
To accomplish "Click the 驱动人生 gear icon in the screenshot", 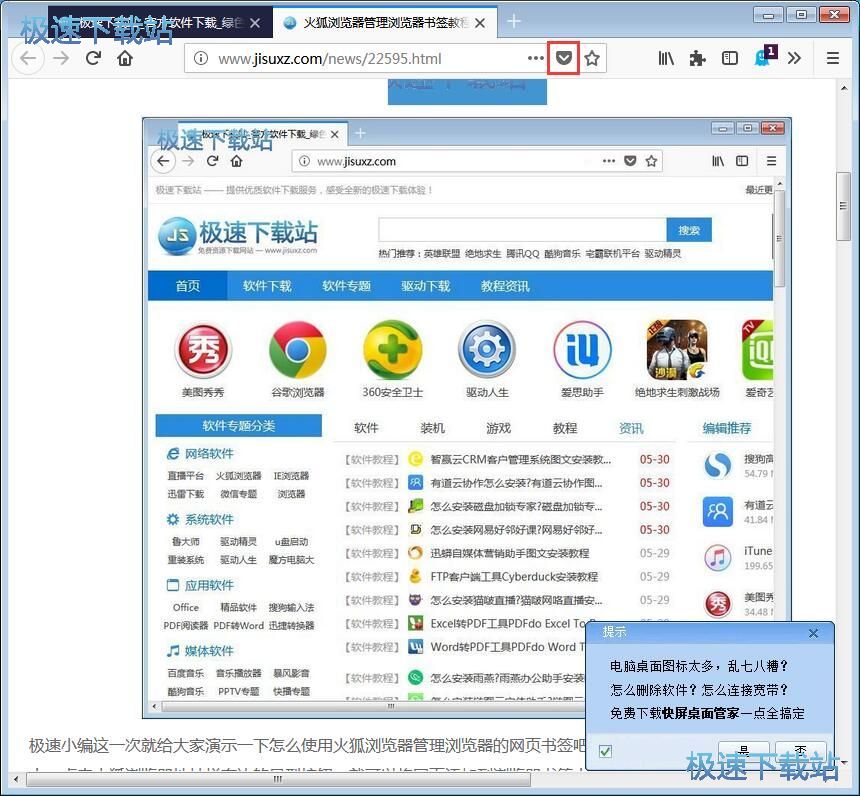I will [487, 350].
